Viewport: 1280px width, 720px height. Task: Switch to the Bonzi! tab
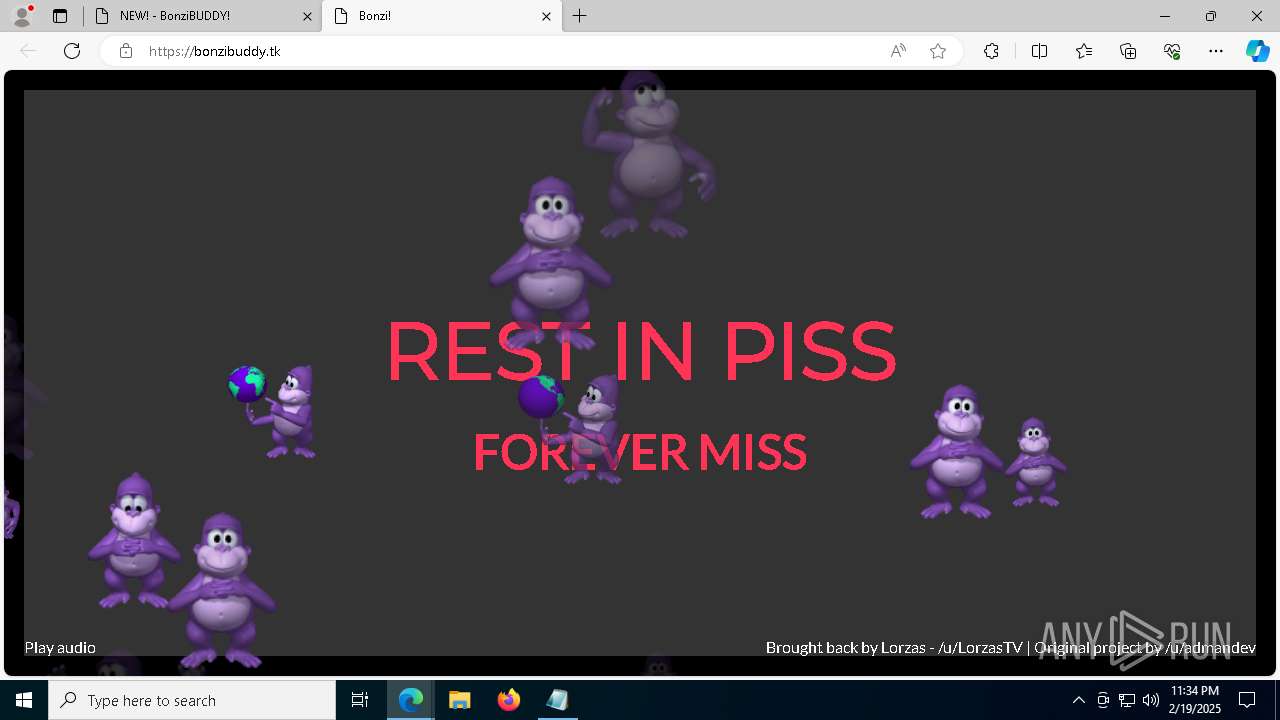click(440, 16)
